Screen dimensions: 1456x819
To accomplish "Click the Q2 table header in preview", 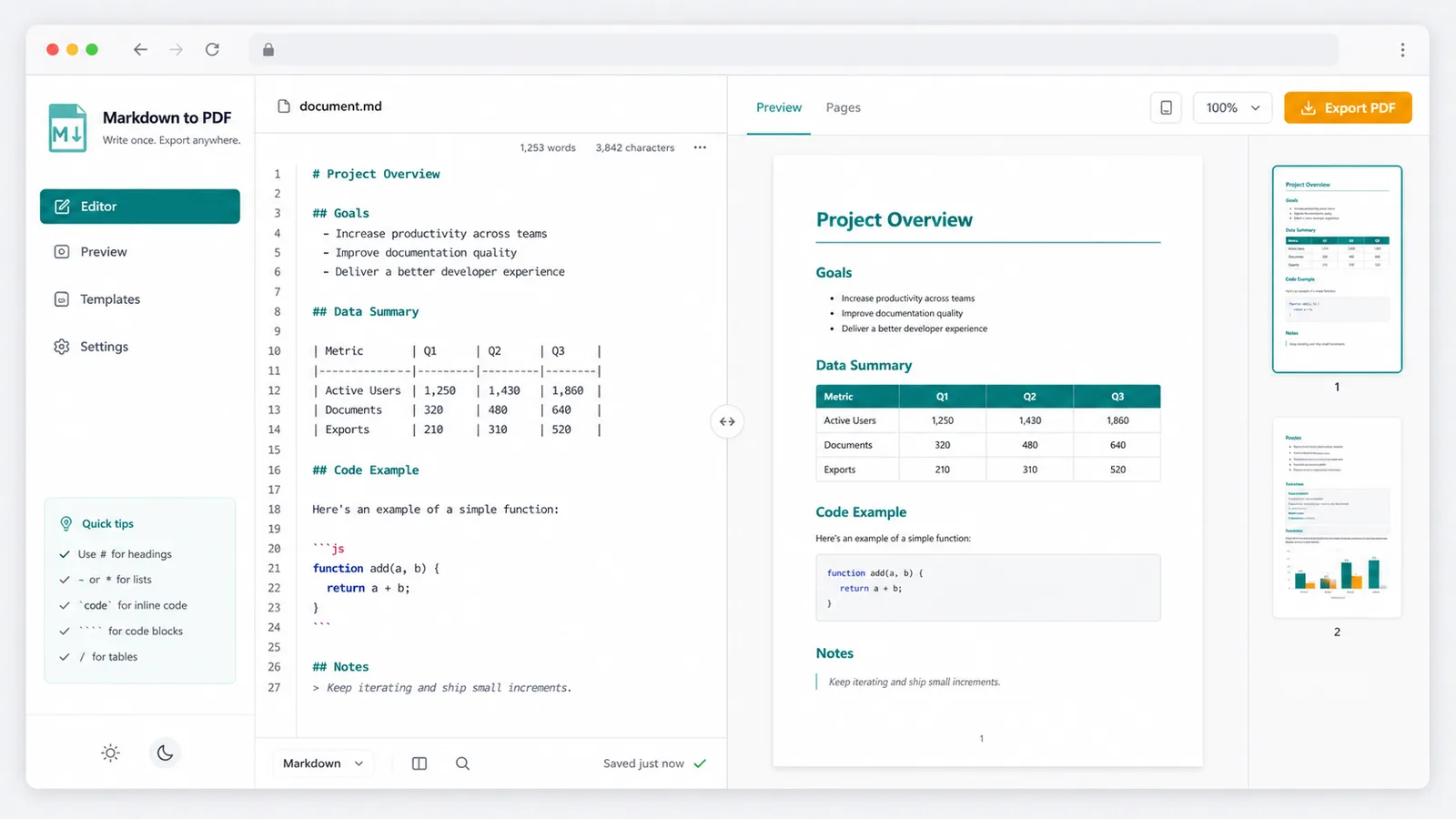I will tap(1029, 397).
